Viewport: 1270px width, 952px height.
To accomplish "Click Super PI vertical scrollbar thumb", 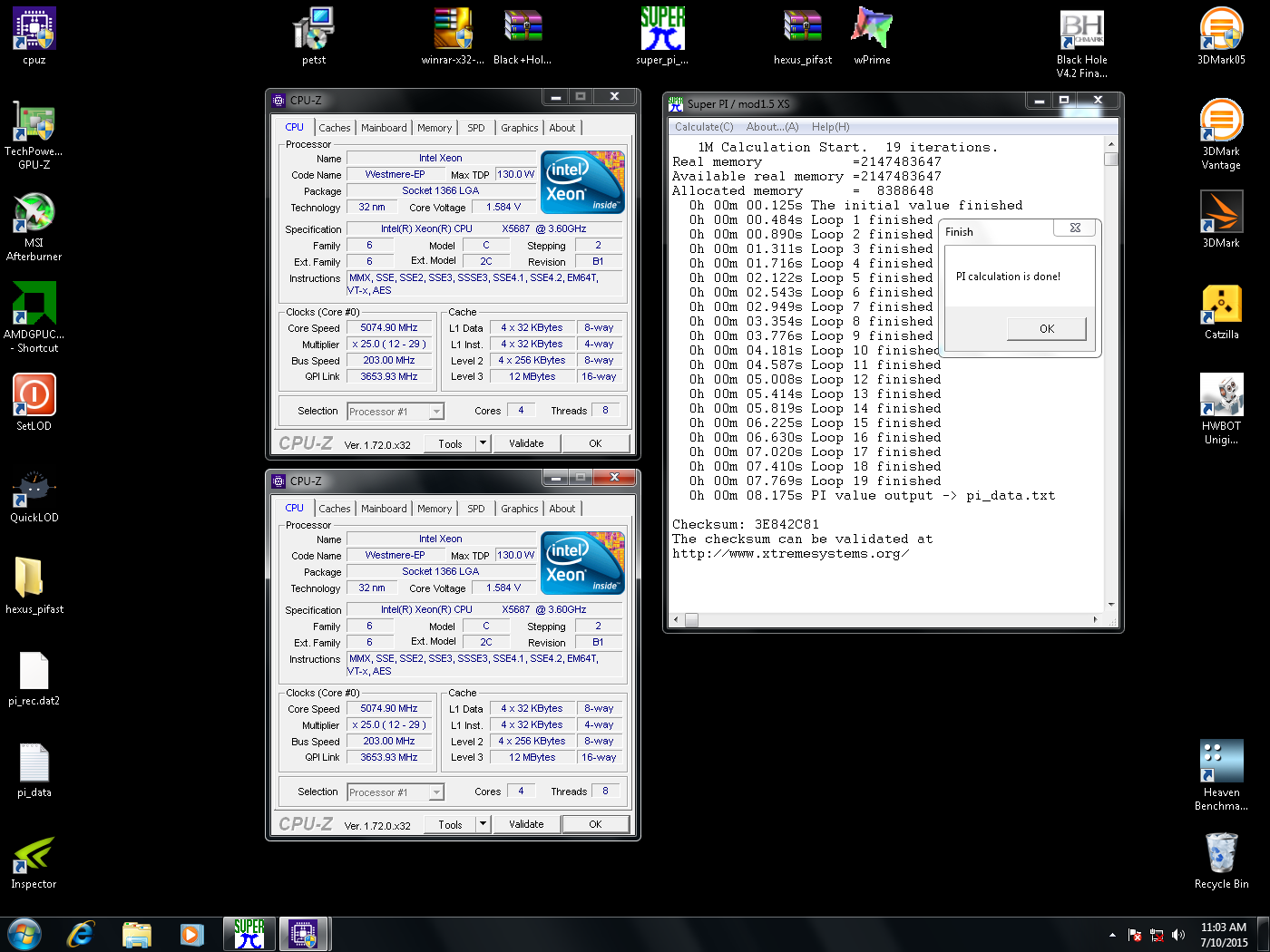I will [x=1110, y=160].
